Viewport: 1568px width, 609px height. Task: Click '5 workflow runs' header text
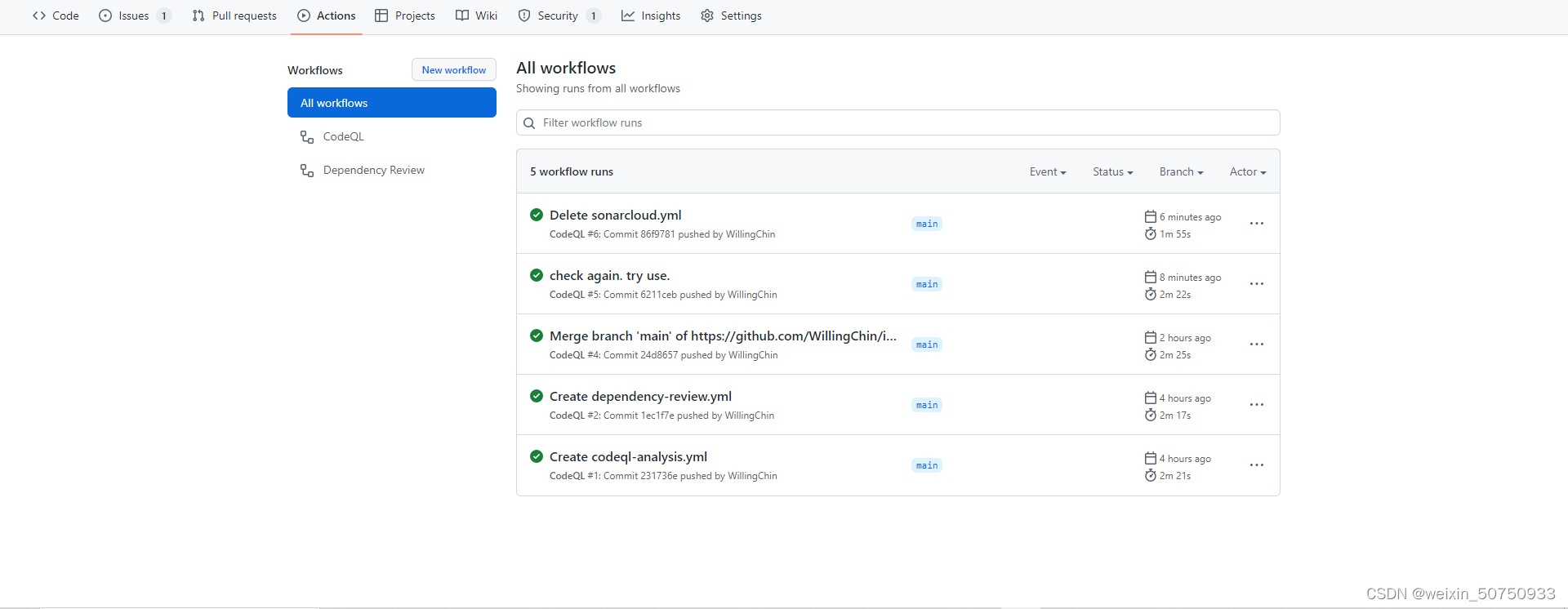pyautogui.click(x=572, y=171)
